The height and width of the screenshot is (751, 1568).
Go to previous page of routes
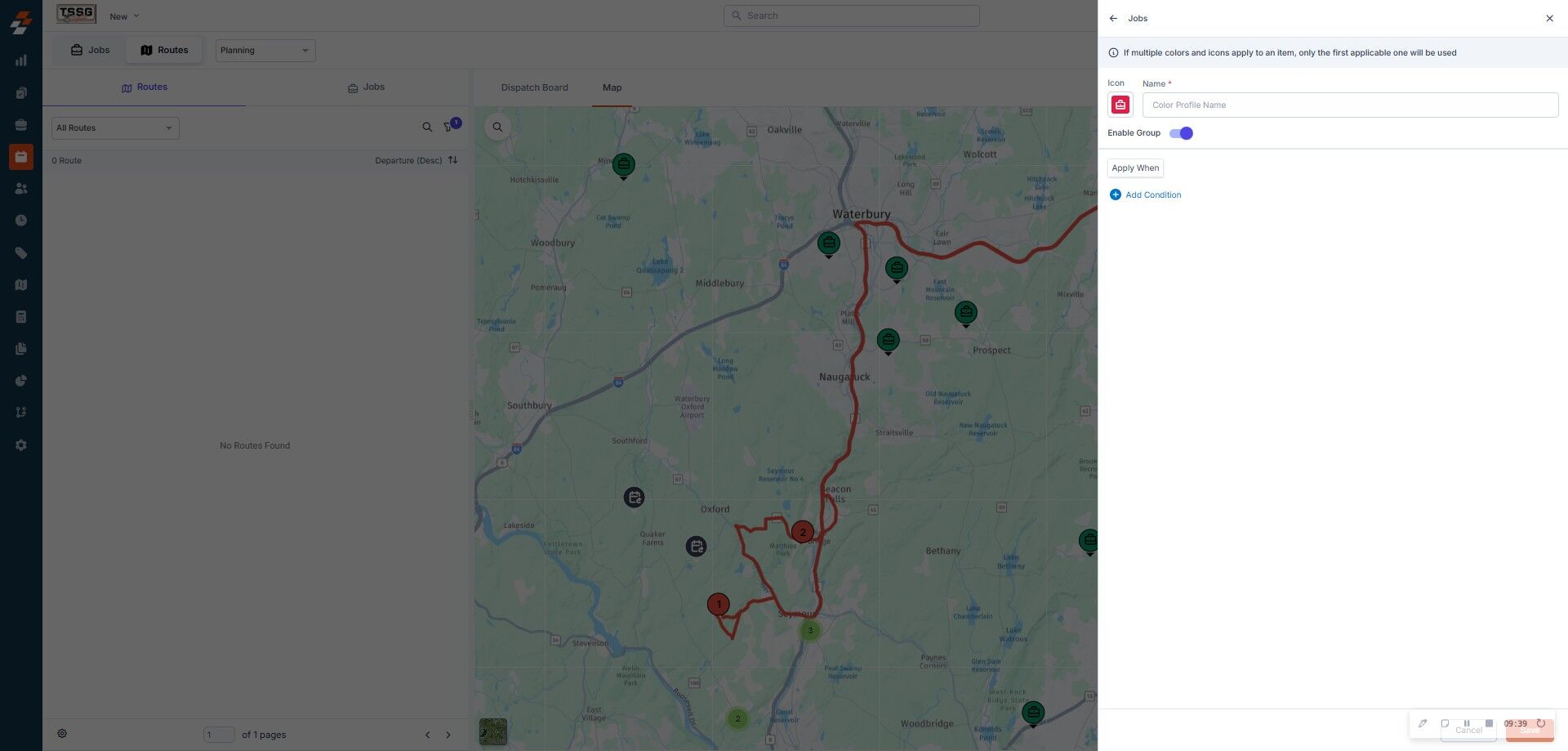pos(427,735)
